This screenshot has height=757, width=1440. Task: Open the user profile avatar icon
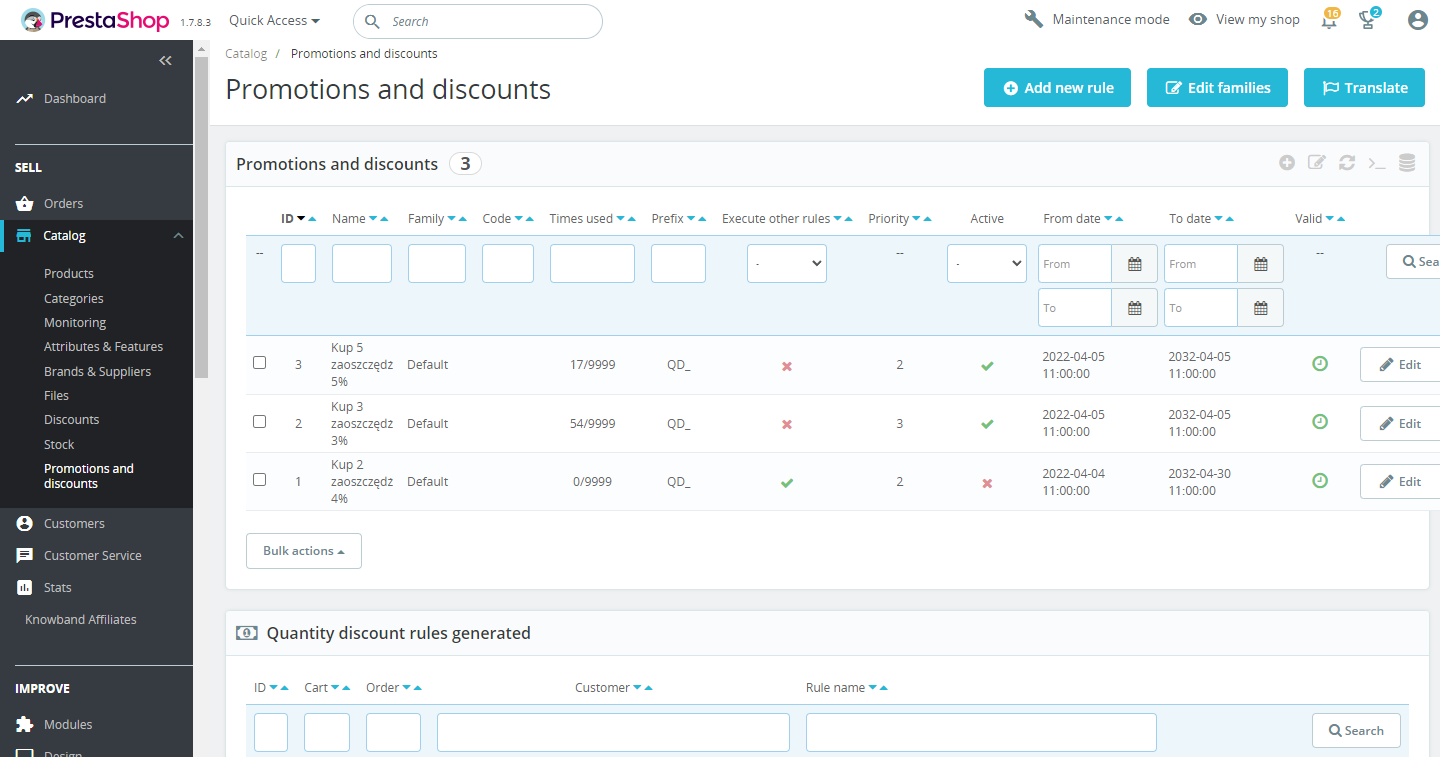pyautogui.click(x=1417, y=20)
